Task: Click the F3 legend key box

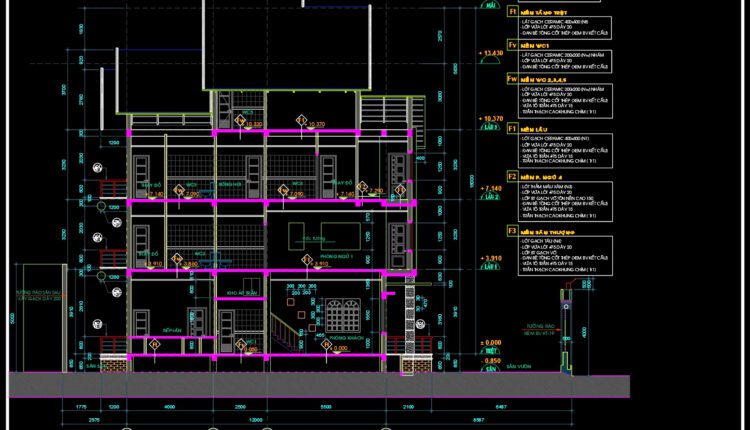Action: click(x=512, y=231)
